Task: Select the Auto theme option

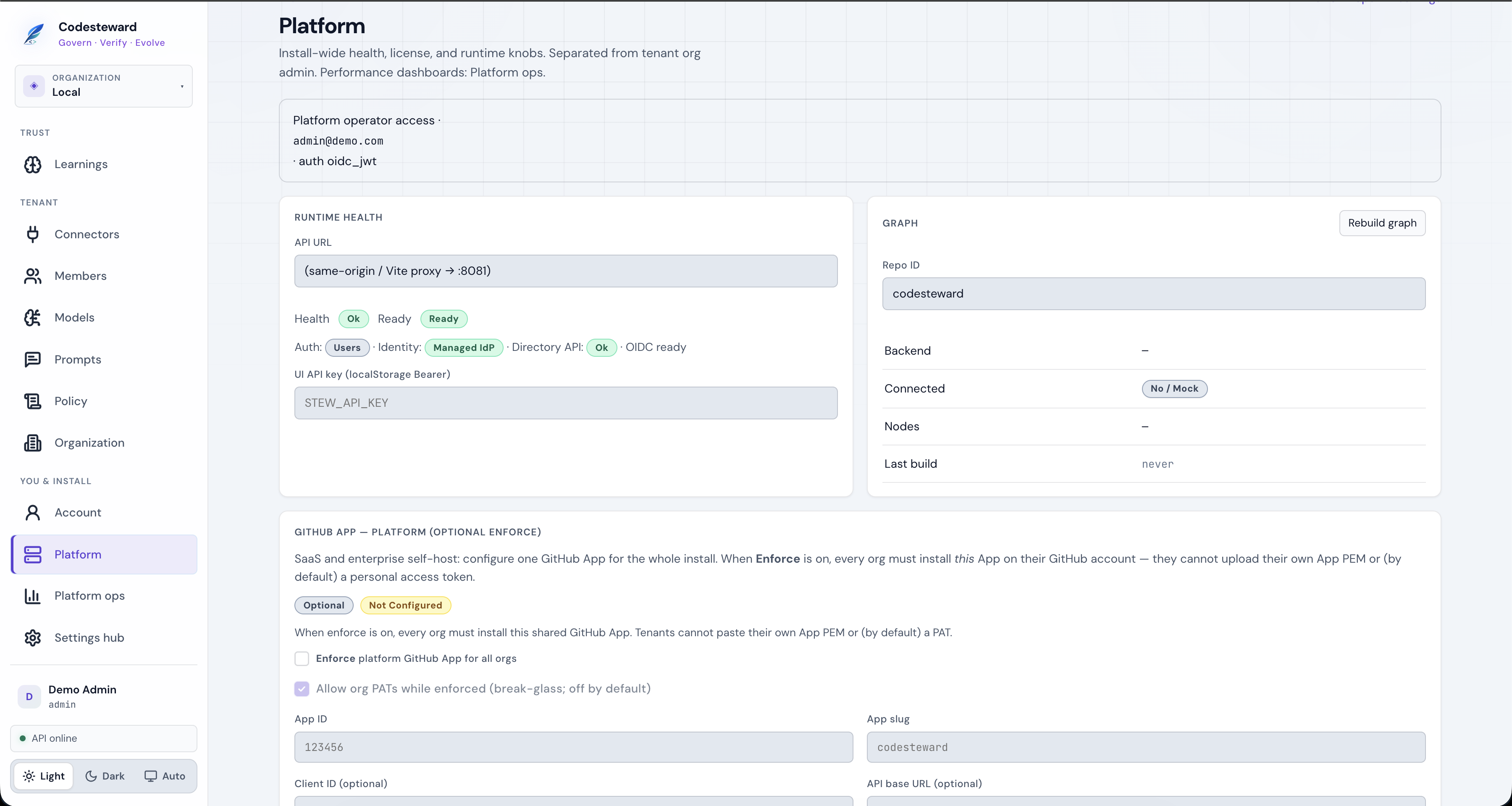Action: click(165, 776)
